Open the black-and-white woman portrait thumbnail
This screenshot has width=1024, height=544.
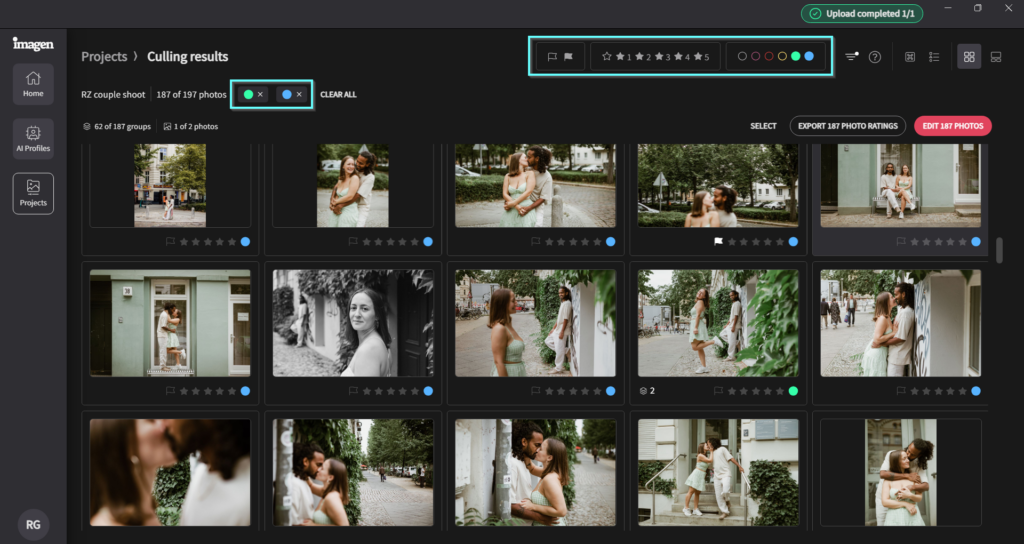point(353,323)
